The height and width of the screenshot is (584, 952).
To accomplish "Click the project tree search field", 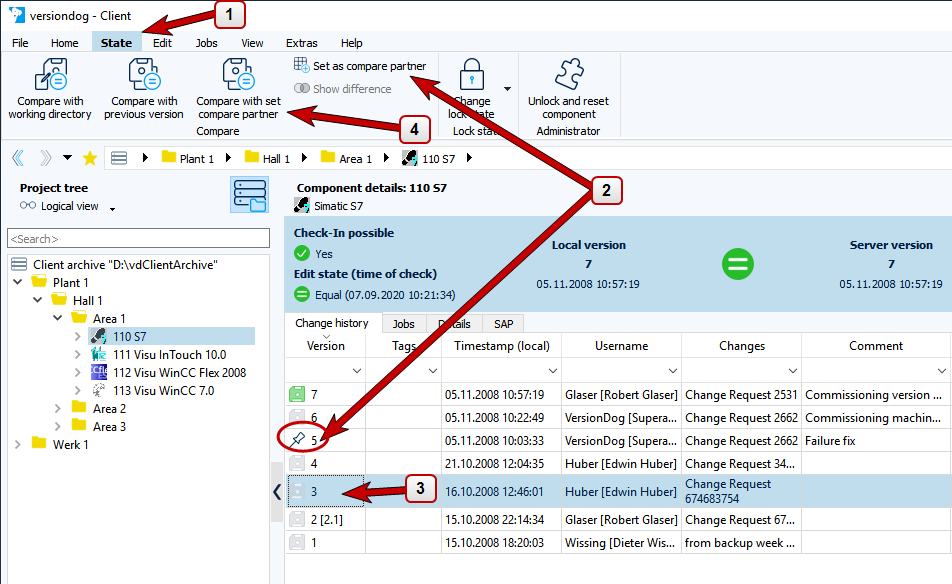I will click(x=138, y=239).
